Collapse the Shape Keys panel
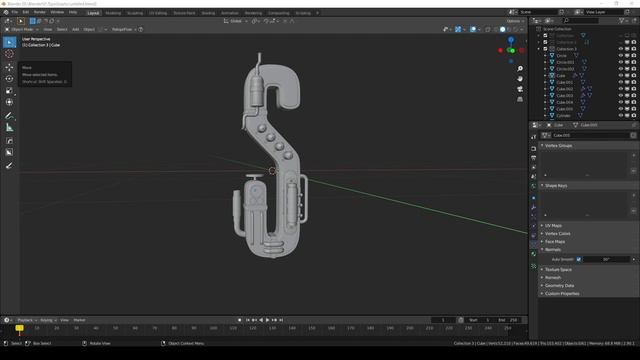The width and height of the screenshot is (640, 360). click(556, 186)
